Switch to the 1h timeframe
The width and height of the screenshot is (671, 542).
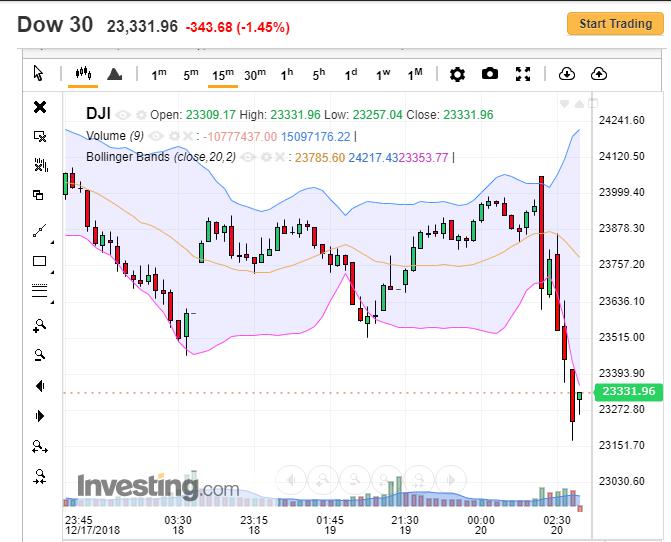pos(287,74)
